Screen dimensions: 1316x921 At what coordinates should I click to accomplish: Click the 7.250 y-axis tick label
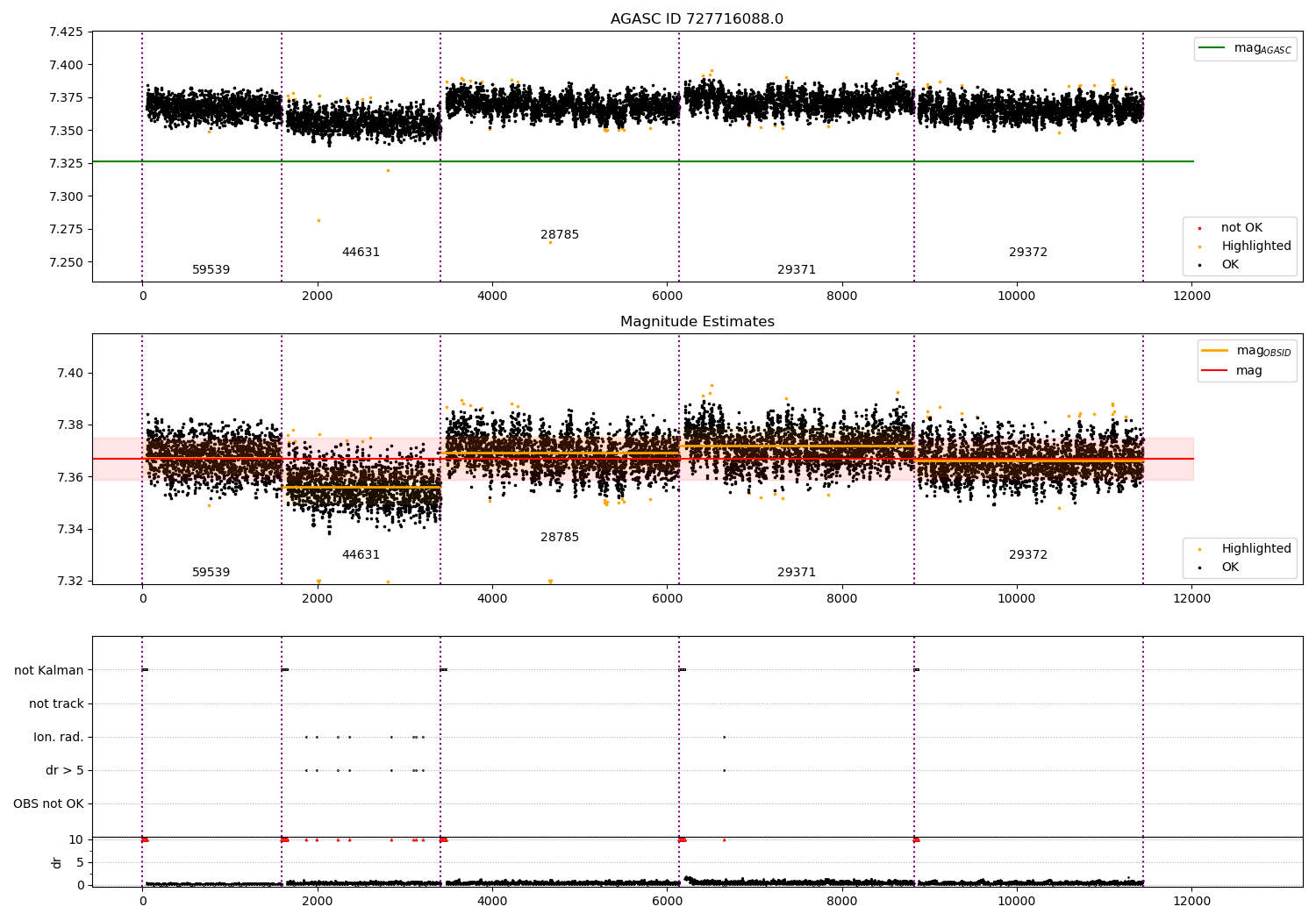tap(66, 262)
